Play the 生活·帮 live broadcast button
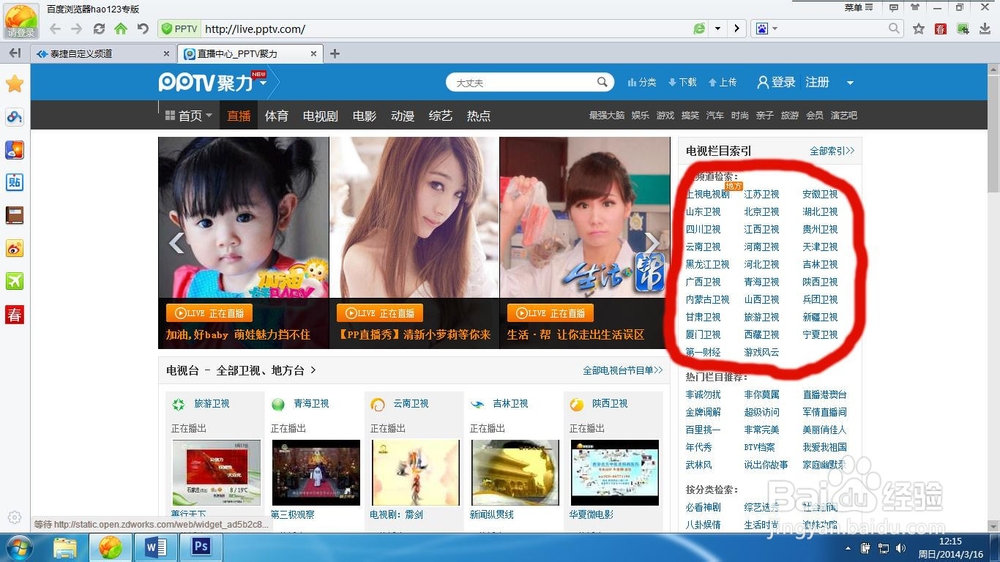 click(x=550, y=313)
